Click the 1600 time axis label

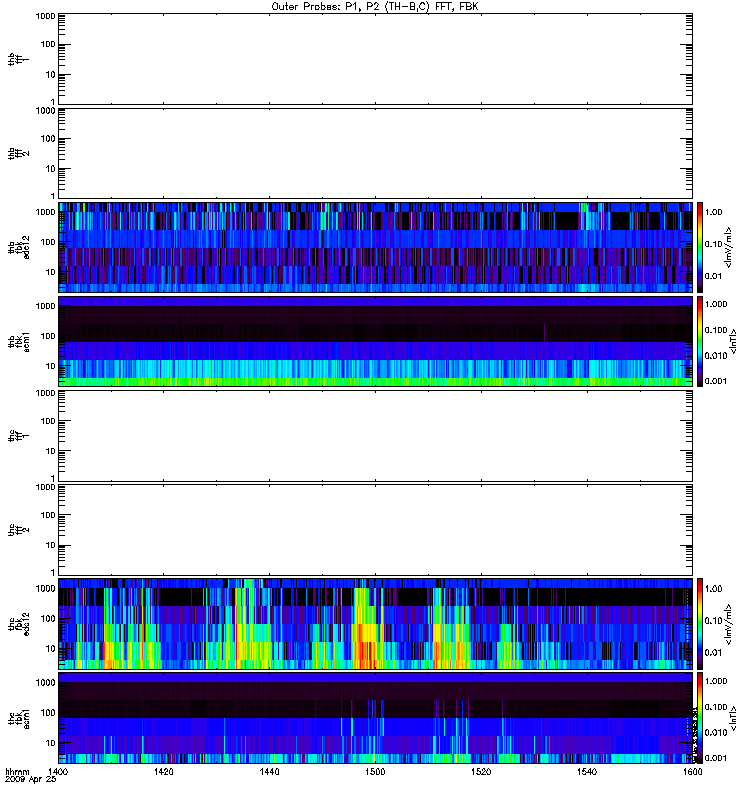pos(692,771)
